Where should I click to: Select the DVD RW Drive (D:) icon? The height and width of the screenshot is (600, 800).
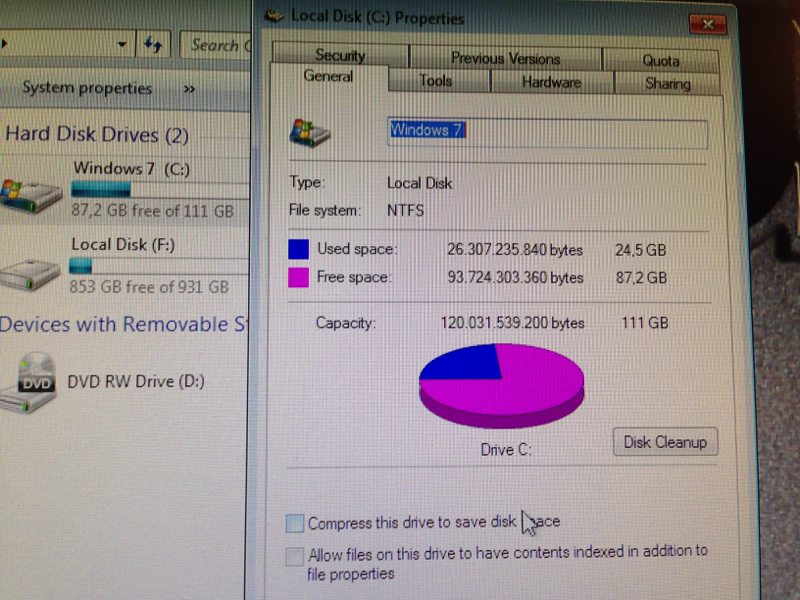point(29,384)
